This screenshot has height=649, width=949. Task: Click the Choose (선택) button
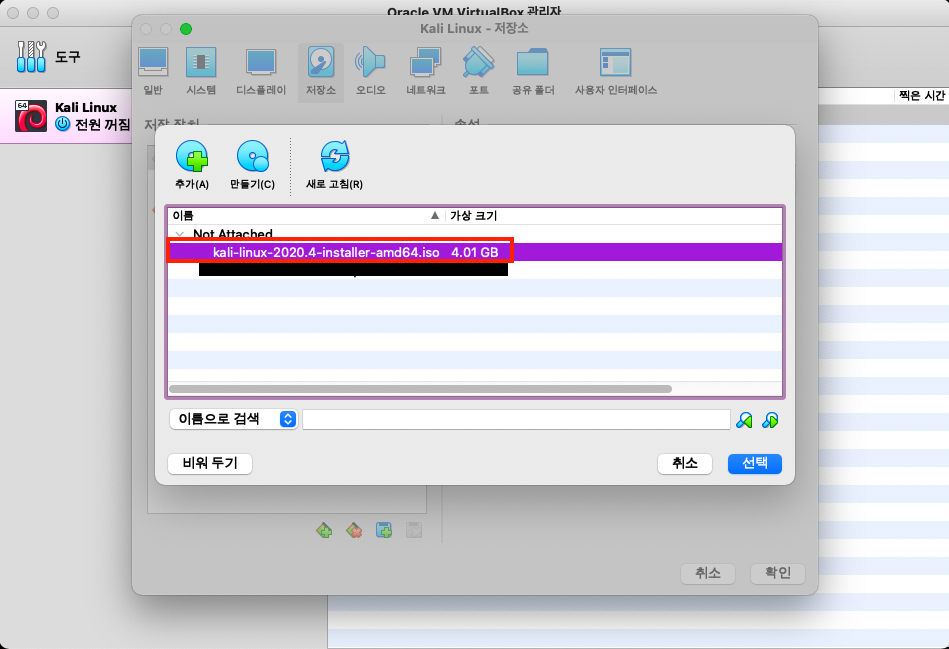pos(755,464)
